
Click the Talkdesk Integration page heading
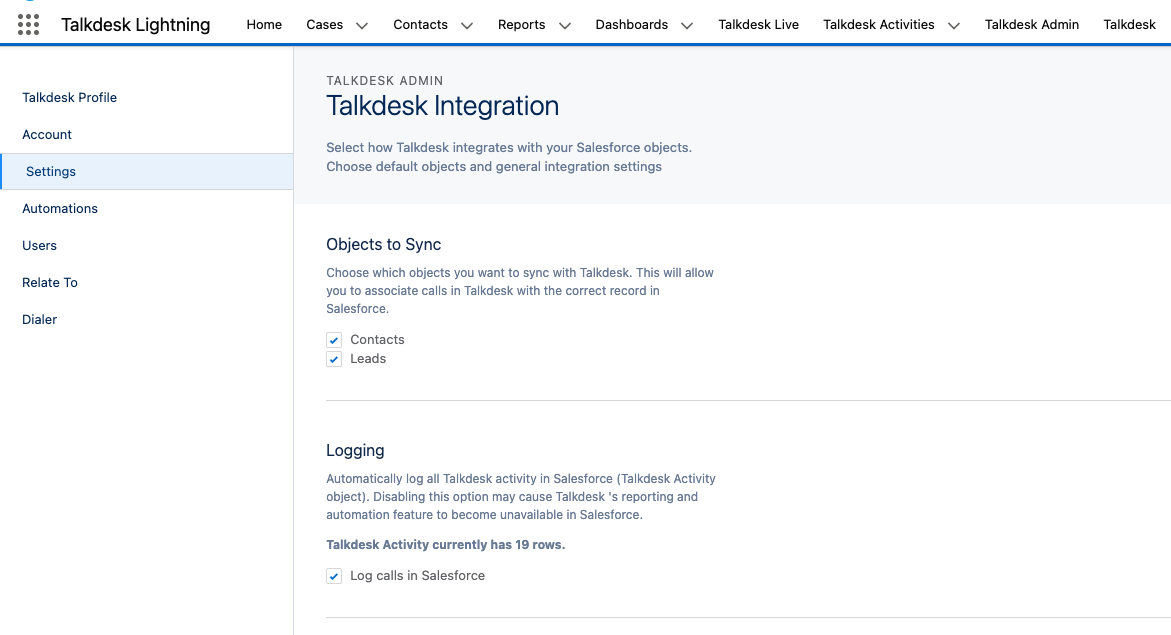pos(442,106)
